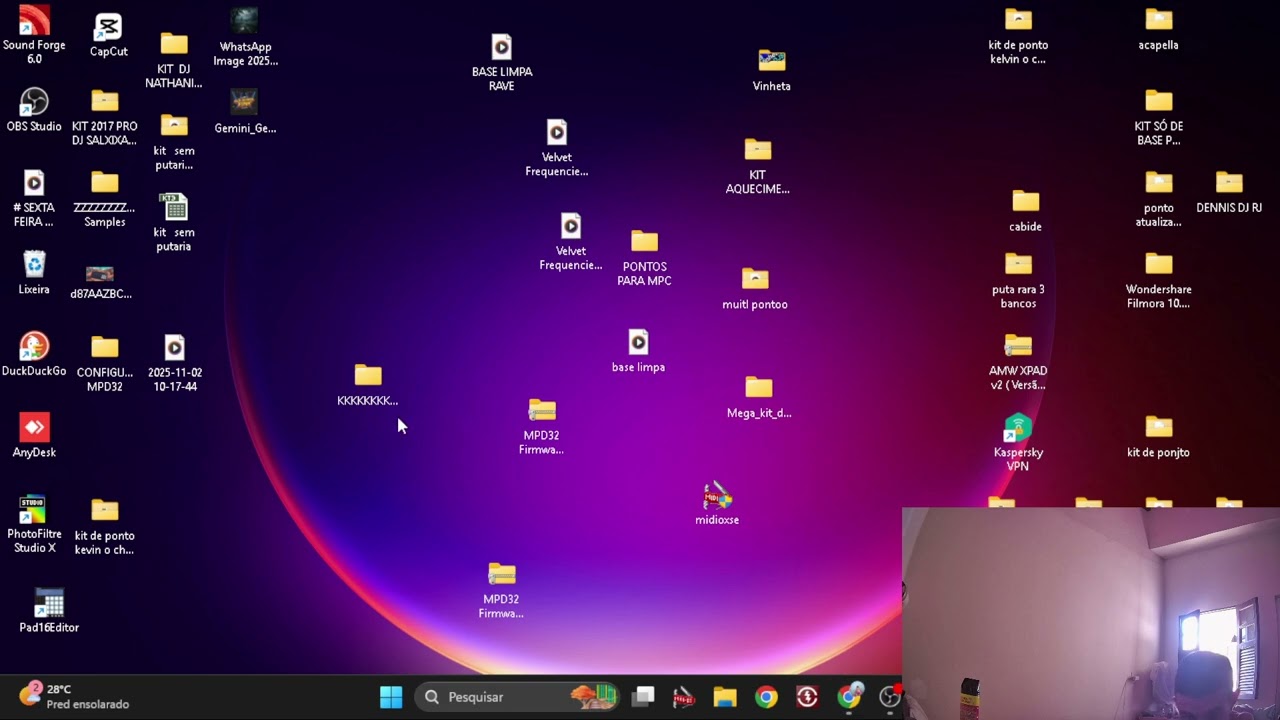Select the muitl pontoo folder

[755, 288]
